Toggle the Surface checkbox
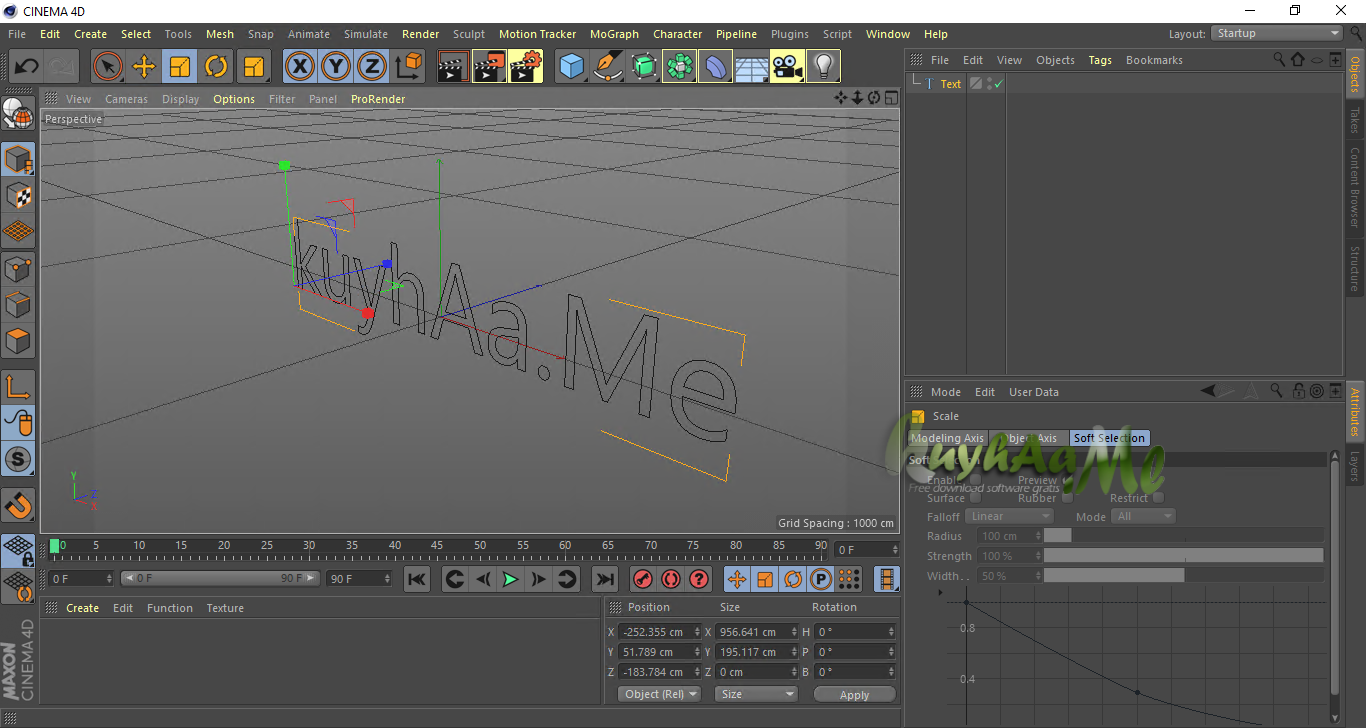The image size is (1366, 728). pyautogui.click(x=976, y=497)
